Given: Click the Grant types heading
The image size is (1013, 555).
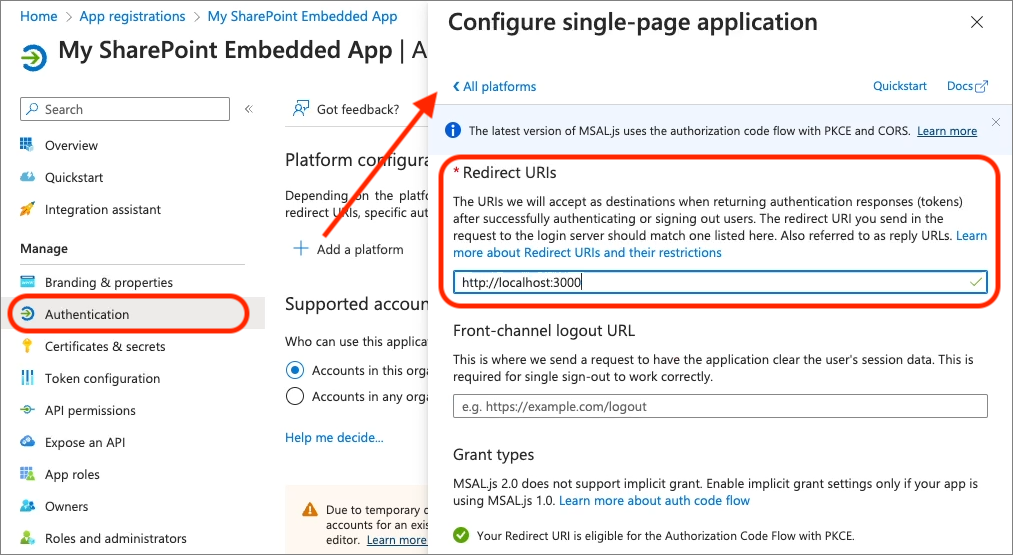Looking at the screenshot, I should pyautogui.click(x=494, y=454).
